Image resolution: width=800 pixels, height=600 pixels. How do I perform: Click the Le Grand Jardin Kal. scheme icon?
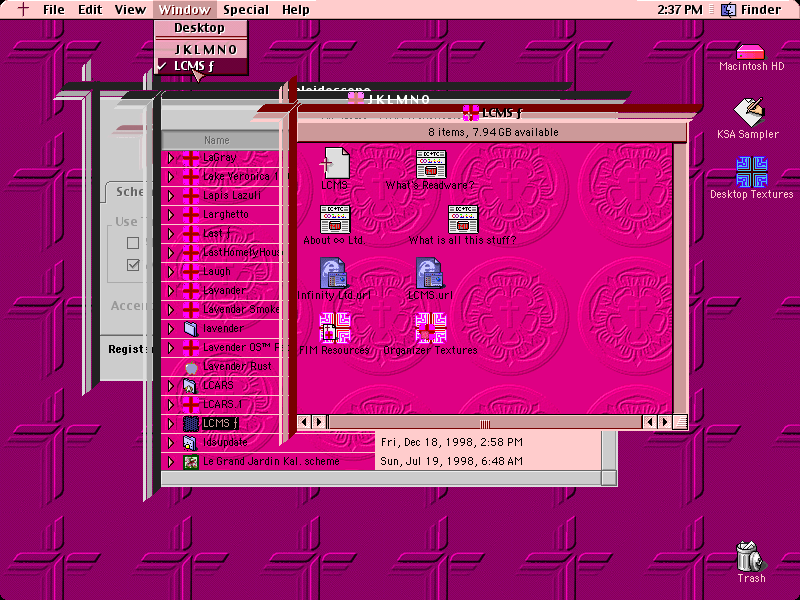coord(191,462)
